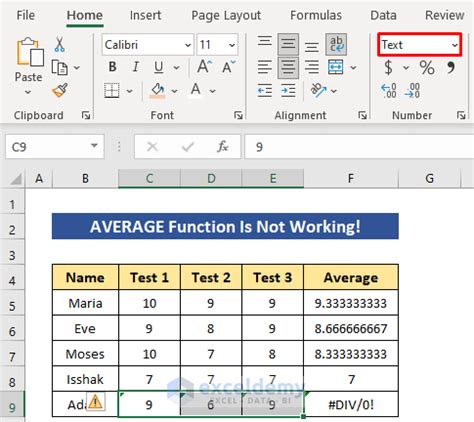Viewport: 474px width, 422px height.
Task: Toggle Italic formatting
Action: tap(135, 67)
